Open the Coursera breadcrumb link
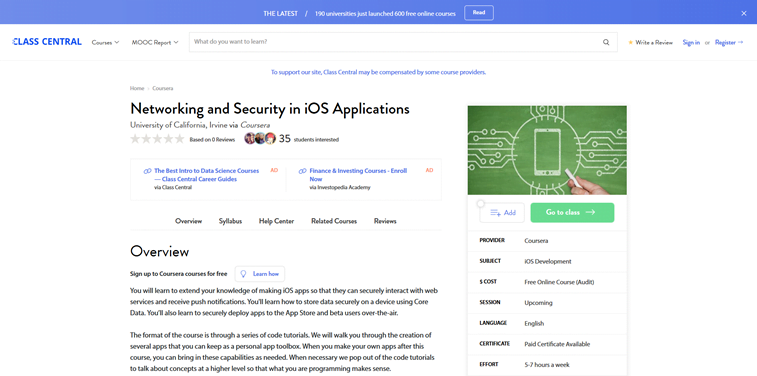 coord(163,88)
